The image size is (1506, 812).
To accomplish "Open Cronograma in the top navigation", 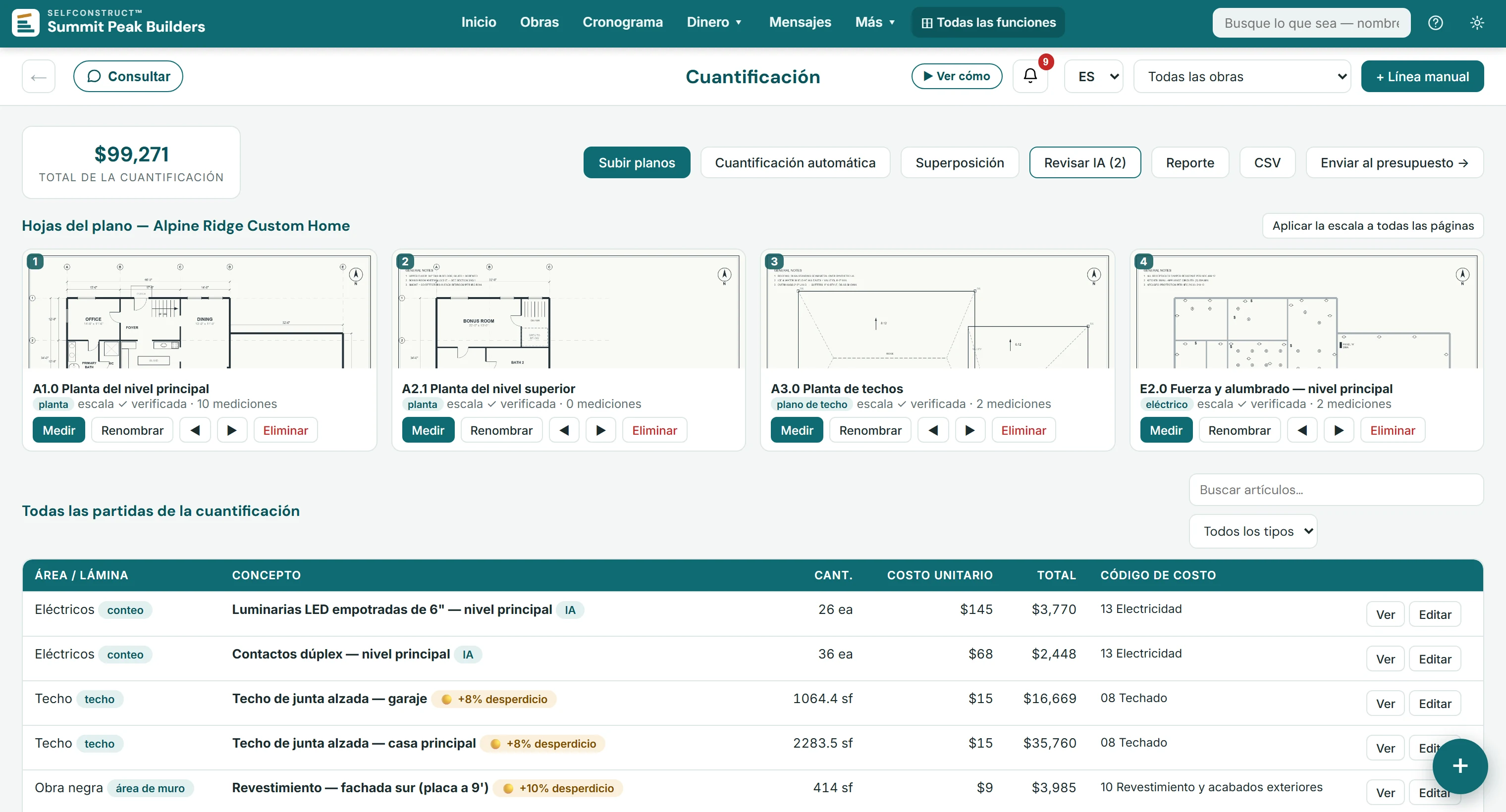I will coord(623,22).
